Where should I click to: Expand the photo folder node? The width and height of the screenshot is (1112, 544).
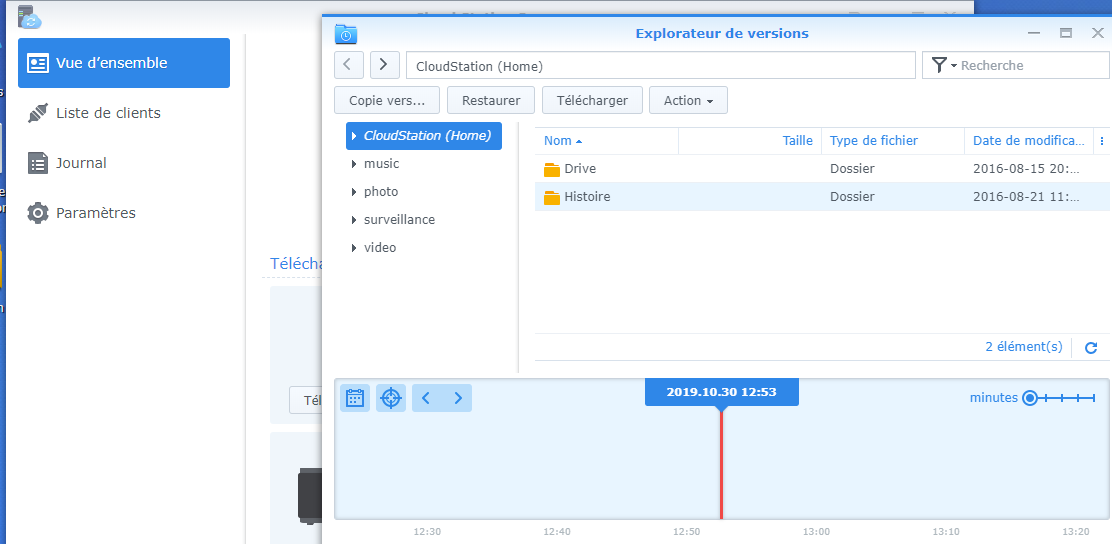click(354, 192)
